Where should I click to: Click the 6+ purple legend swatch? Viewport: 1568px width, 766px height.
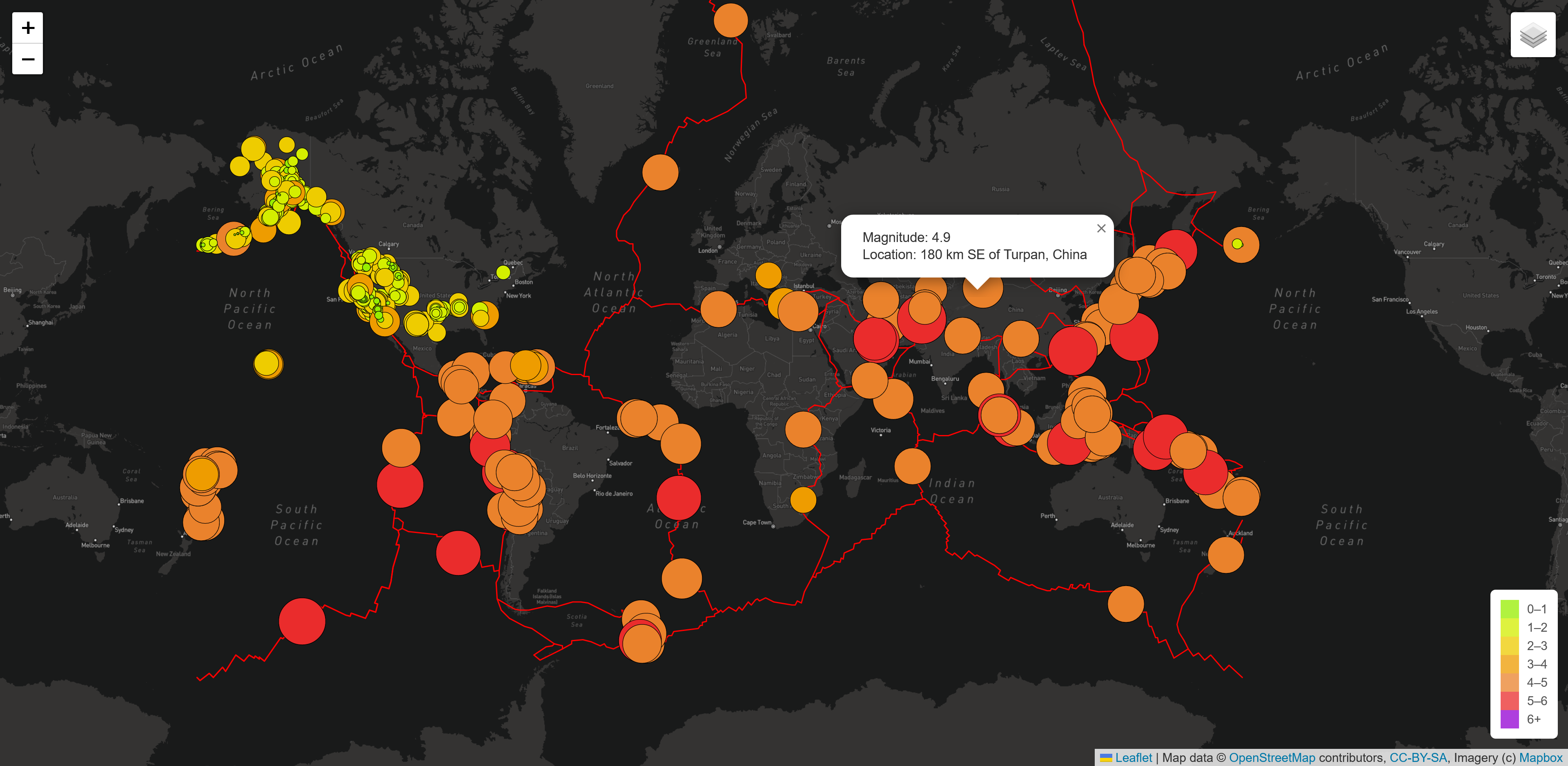[1510, 719]
